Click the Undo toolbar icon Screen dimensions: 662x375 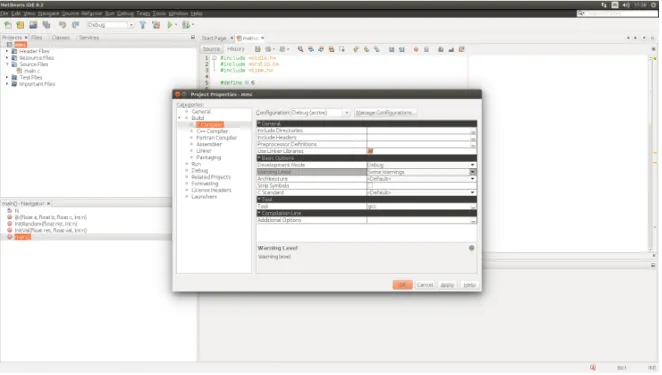(x=62, y=25)
